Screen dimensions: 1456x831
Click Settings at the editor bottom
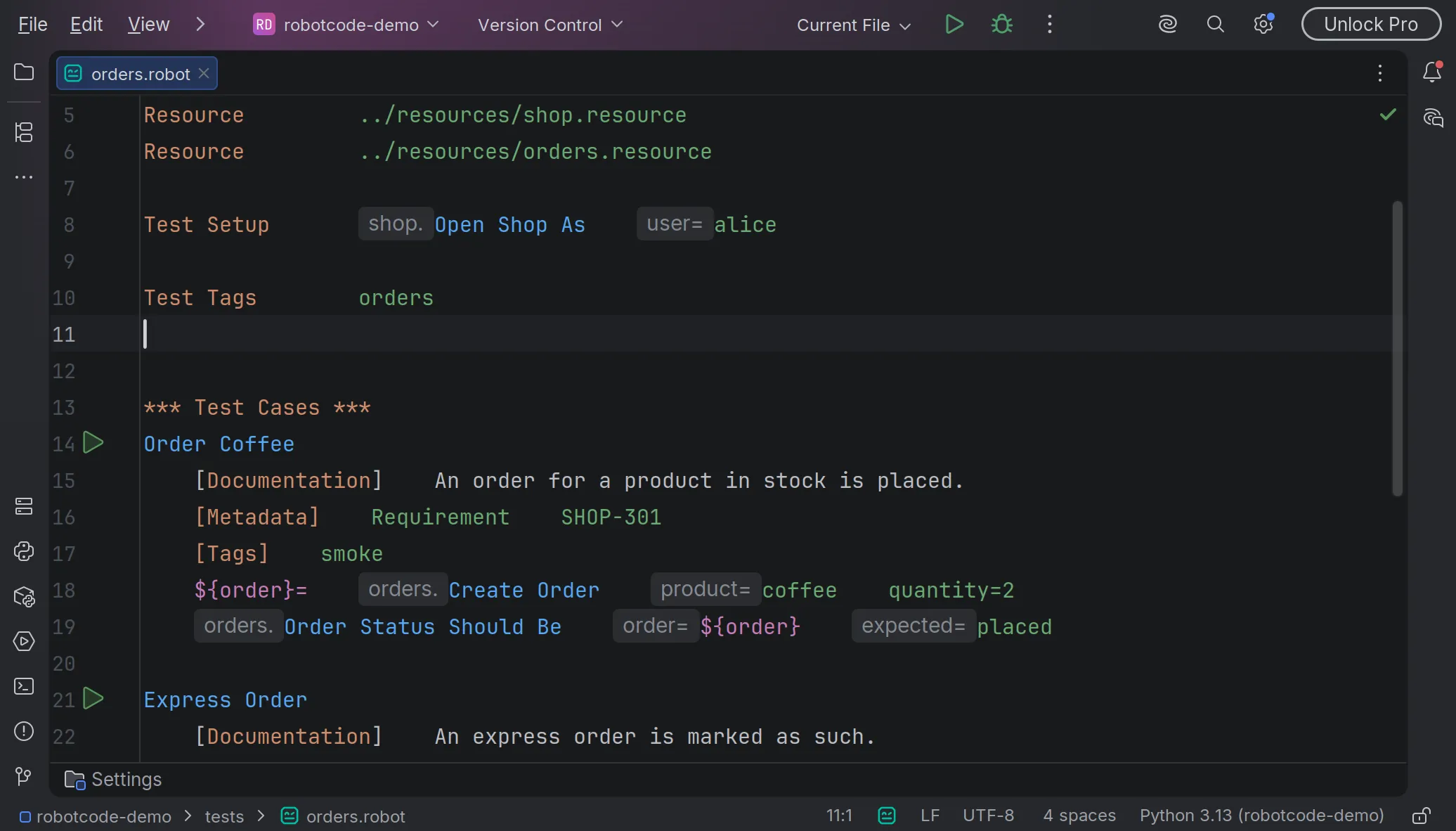(x=113, y=779)
